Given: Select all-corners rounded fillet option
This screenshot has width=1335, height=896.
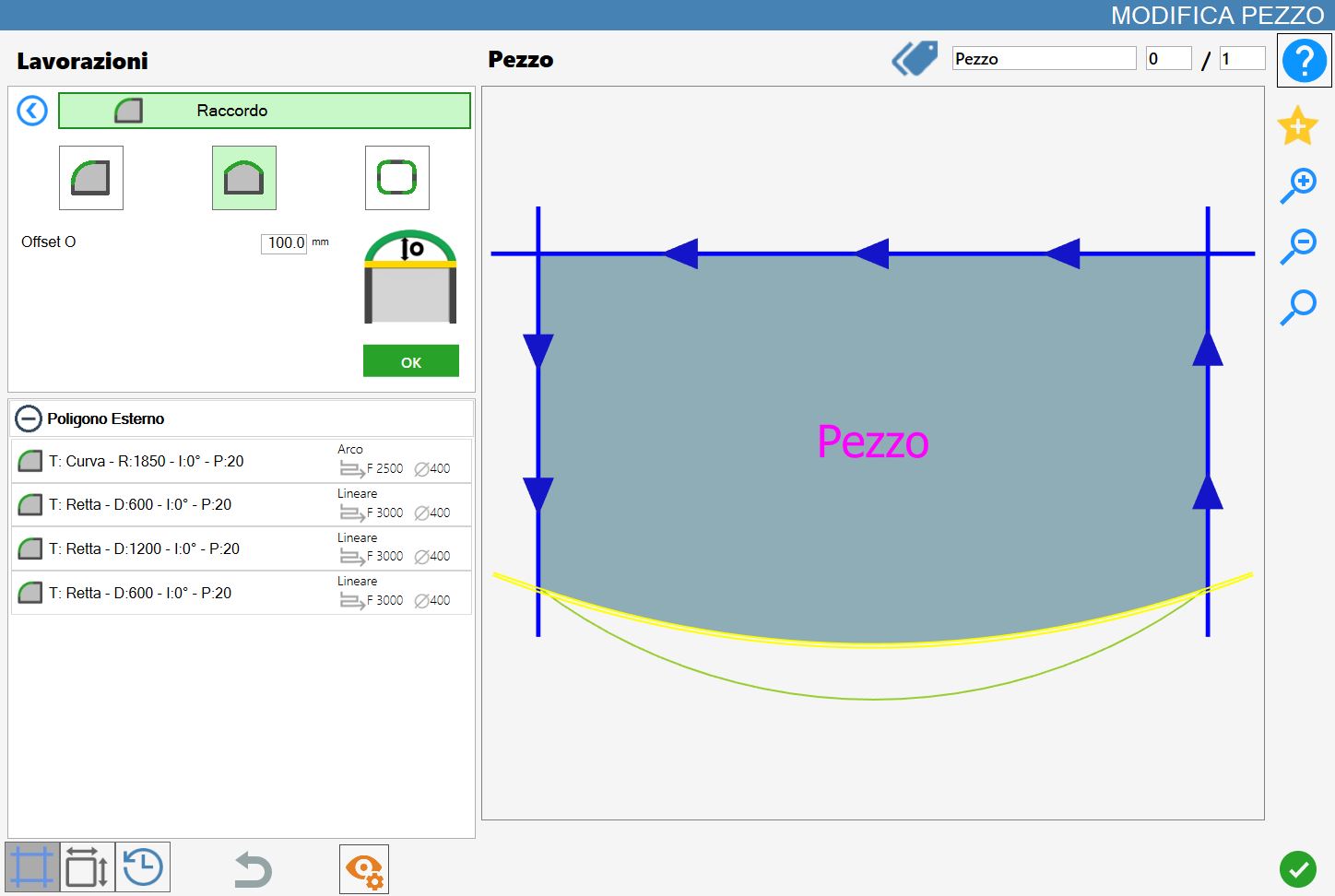Looking at the screenshot, I should coord(397,178).
